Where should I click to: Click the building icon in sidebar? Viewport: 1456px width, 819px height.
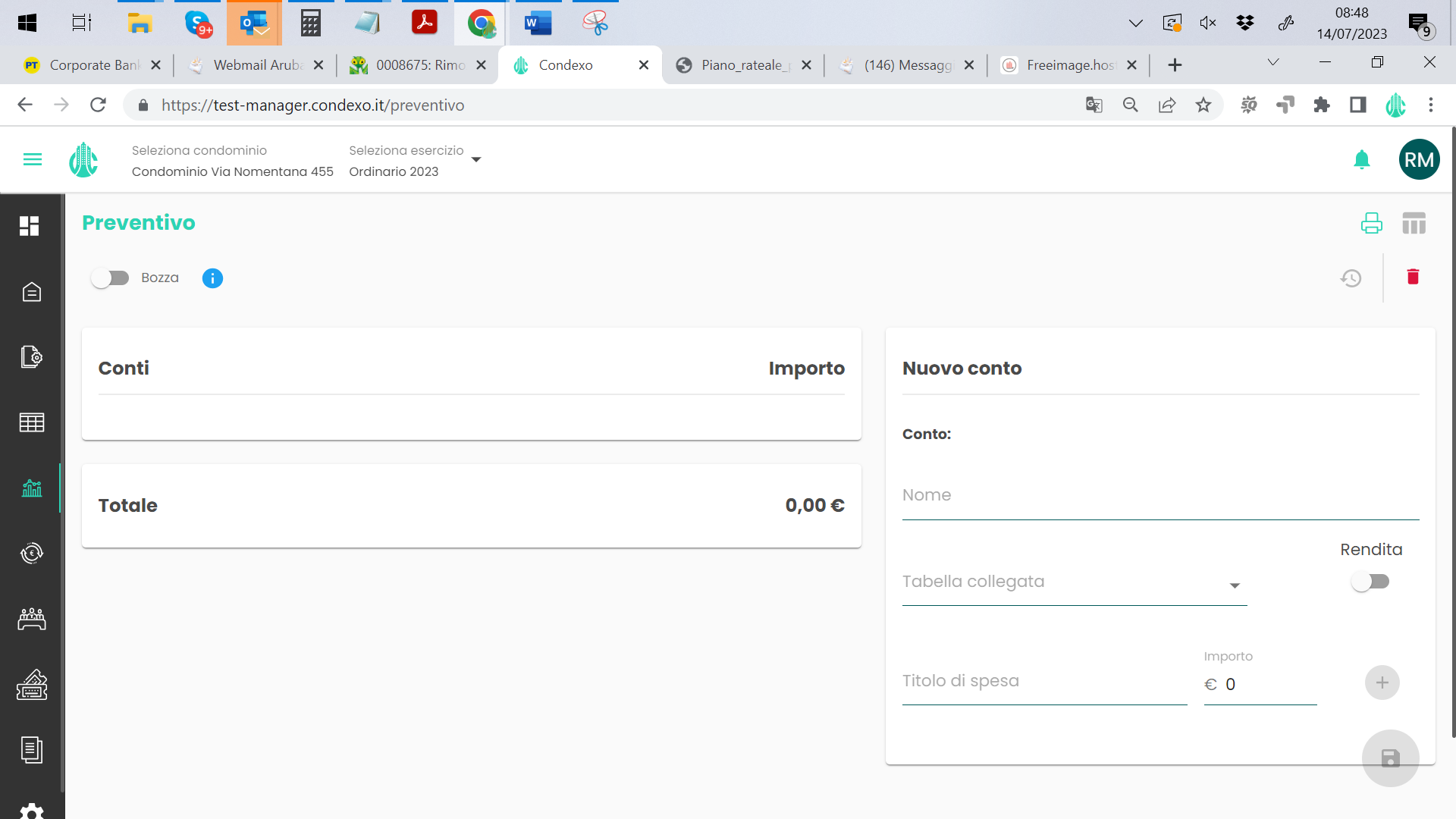point(31,292)
